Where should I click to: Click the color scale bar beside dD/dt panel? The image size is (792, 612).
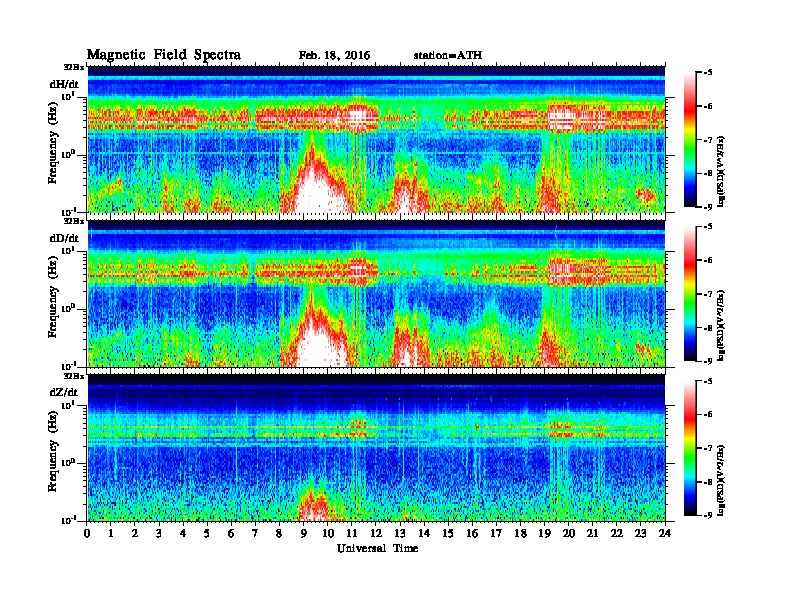click(690, 293)
